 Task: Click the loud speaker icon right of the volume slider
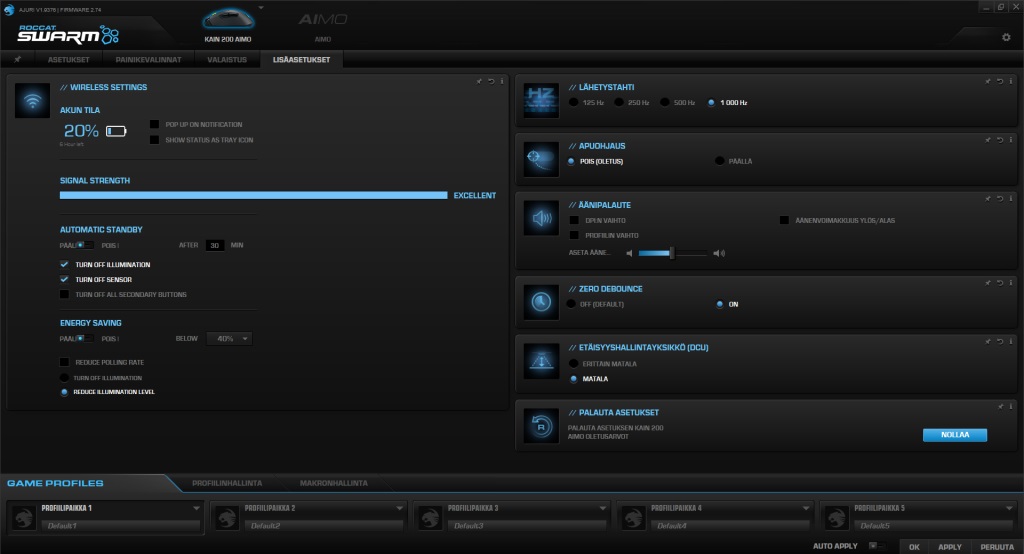click(719, 254)
